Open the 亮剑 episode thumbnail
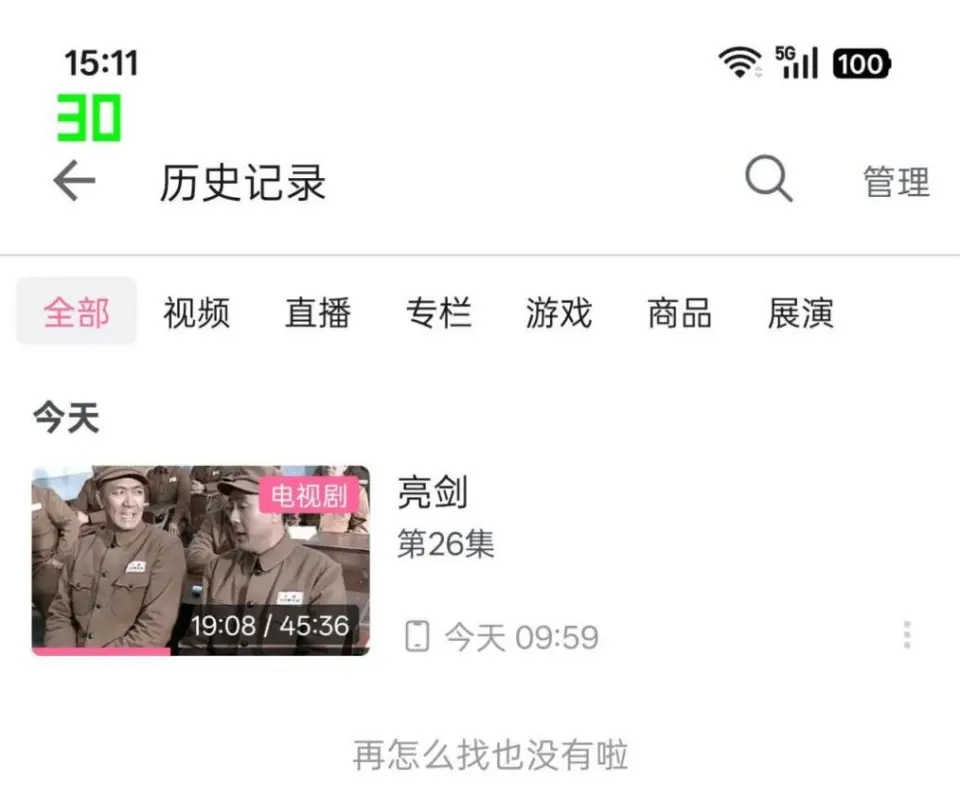This screenshot has width=960, height=800. pyautogui.click(x=201, y=561)
